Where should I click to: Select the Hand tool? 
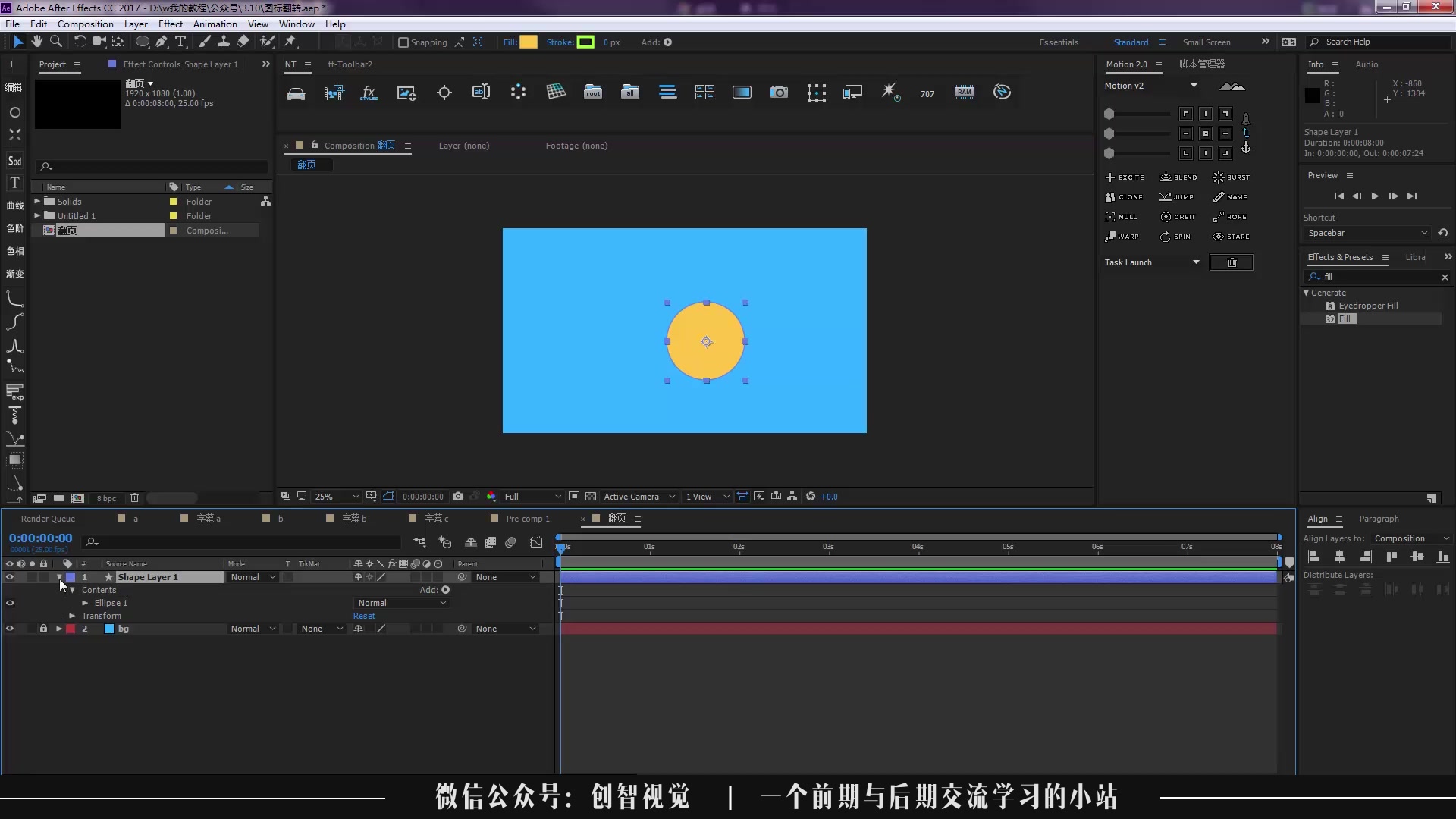click(36, 42)
